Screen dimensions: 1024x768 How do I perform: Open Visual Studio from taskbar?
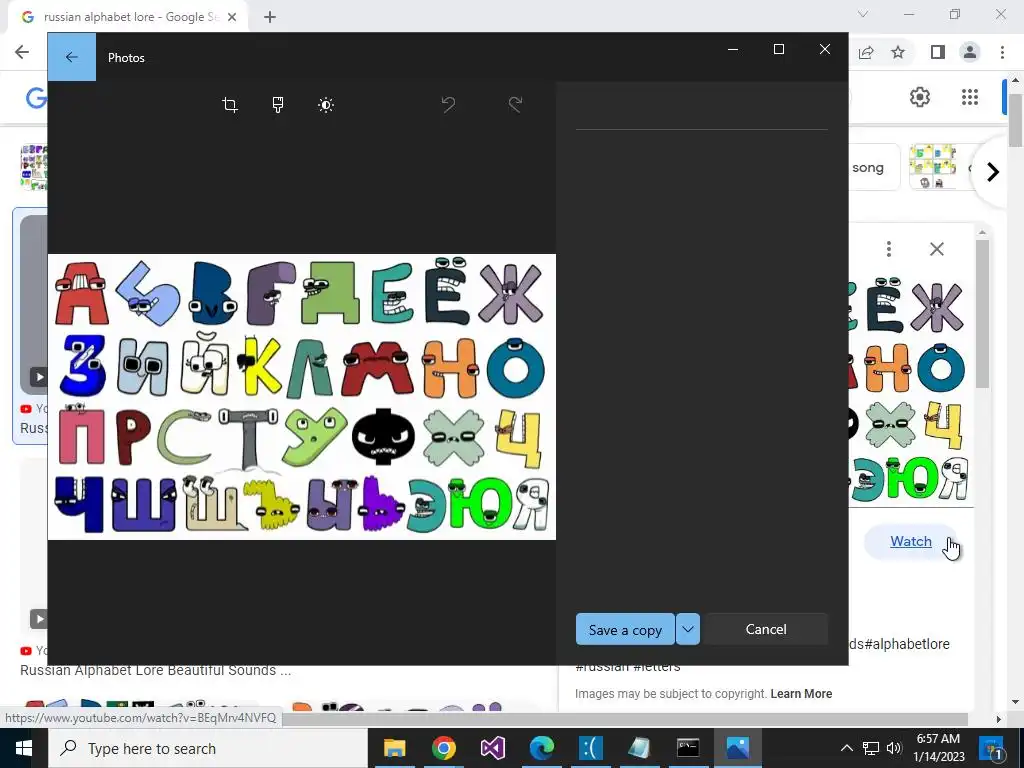(492, 748)
